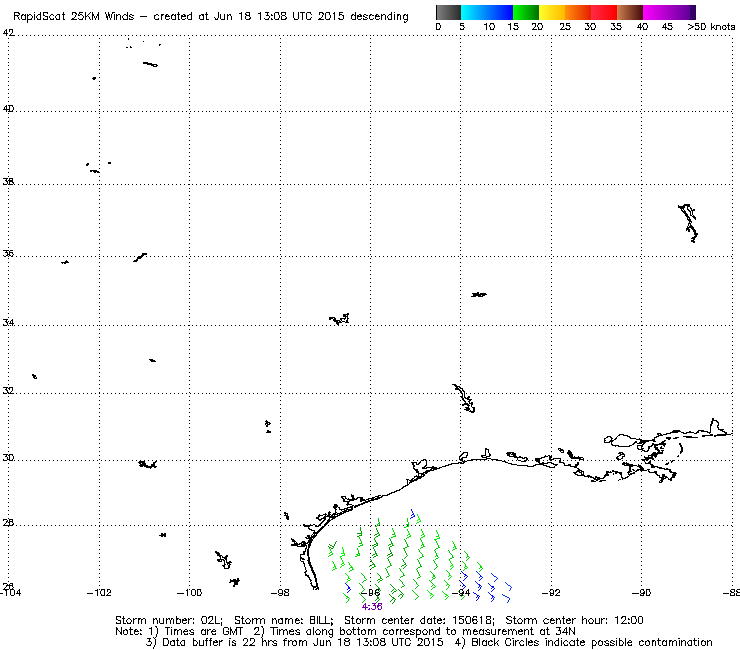Click longitude label -92 on the bottom axis
The image size is (740, 650).
pyautogui.click(x=551, y=592)
